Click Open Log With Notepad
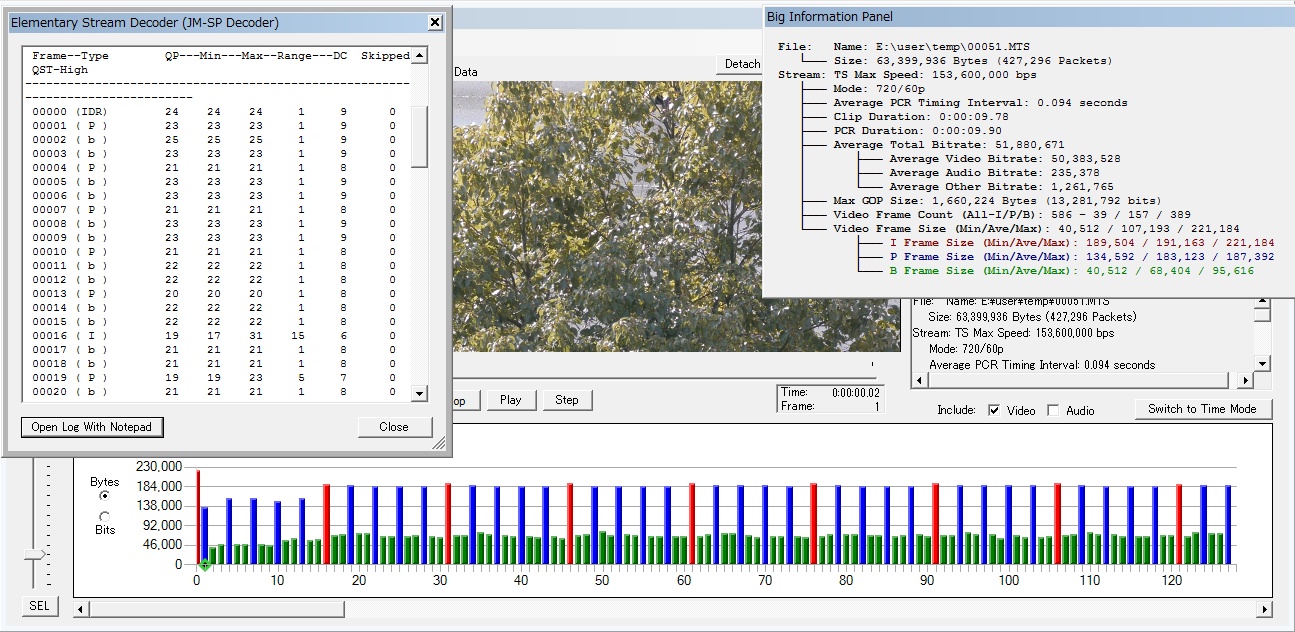The image size is (1295, 632). [x=92, y=427]
